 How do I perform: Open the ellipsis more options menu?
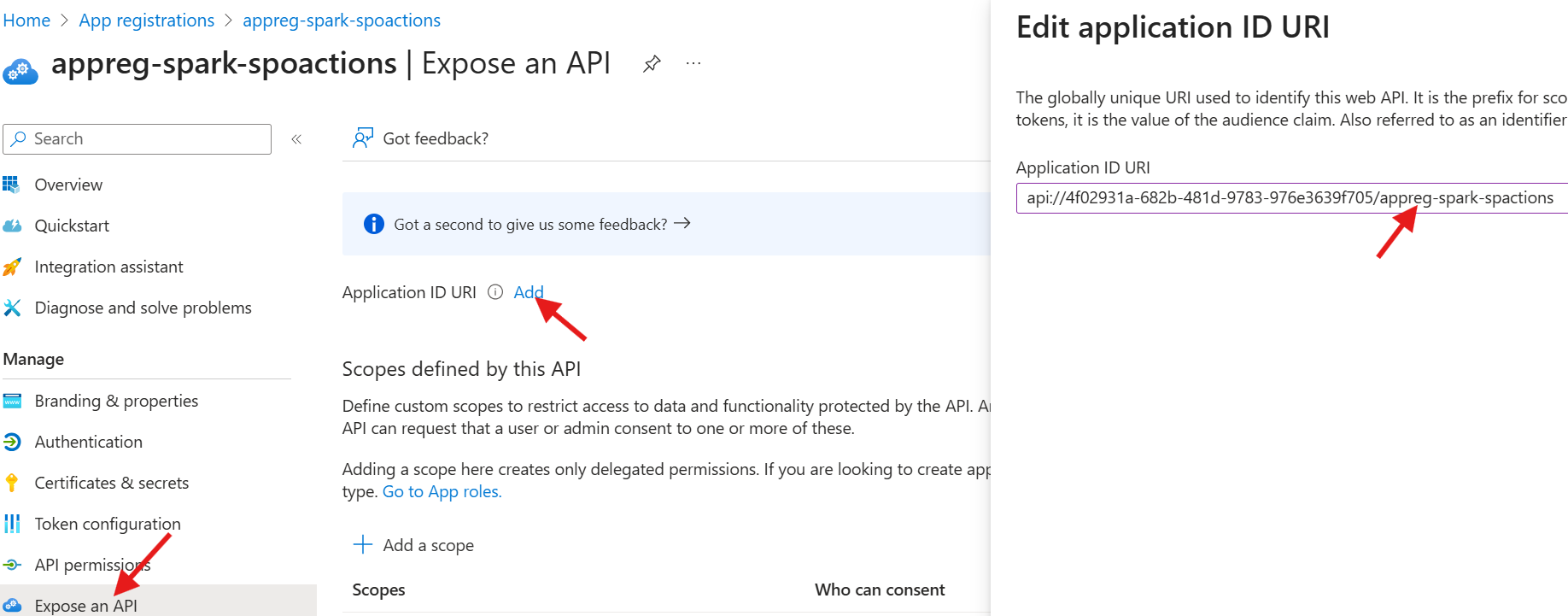693,64
